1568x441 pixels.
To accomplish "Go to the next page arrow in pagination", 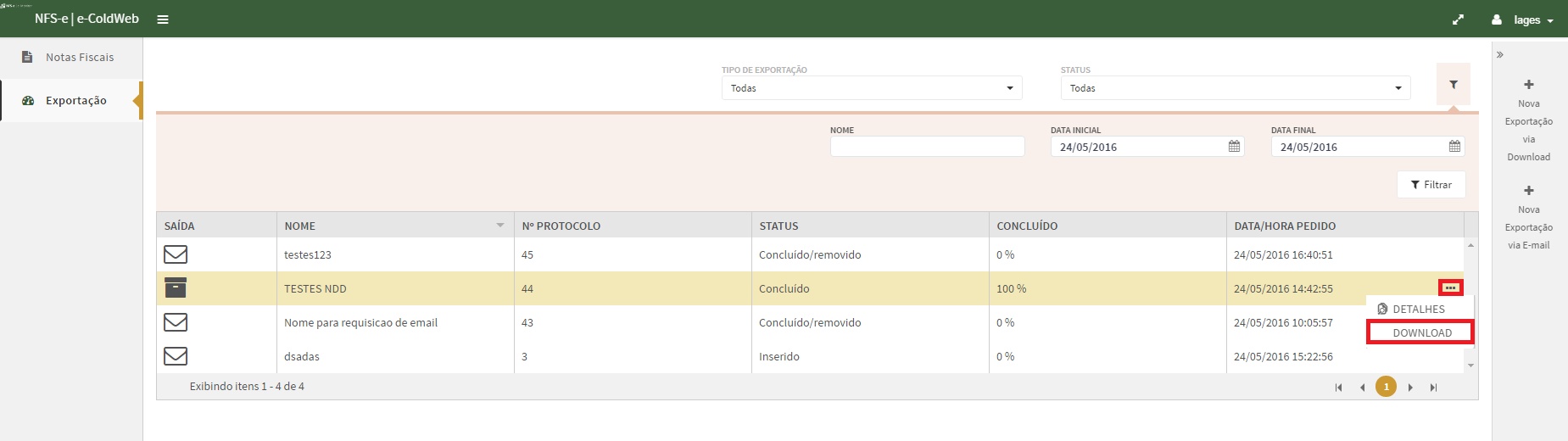I will tap(1410, 388).
